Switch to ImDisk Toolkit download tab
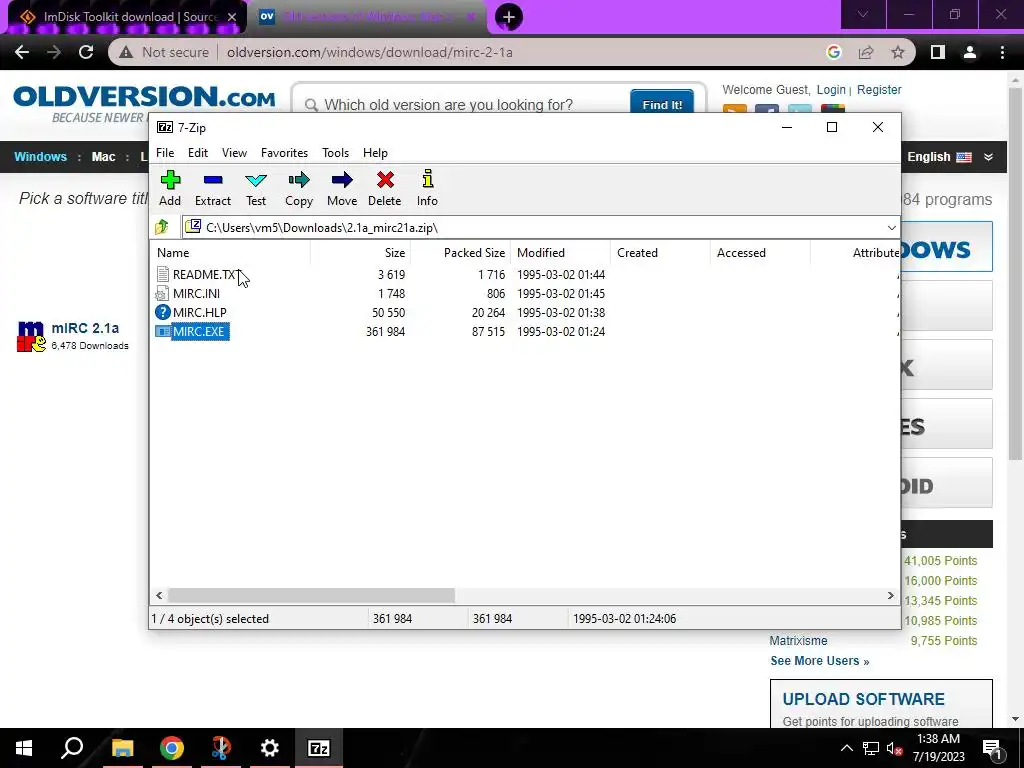 point(127,17)
